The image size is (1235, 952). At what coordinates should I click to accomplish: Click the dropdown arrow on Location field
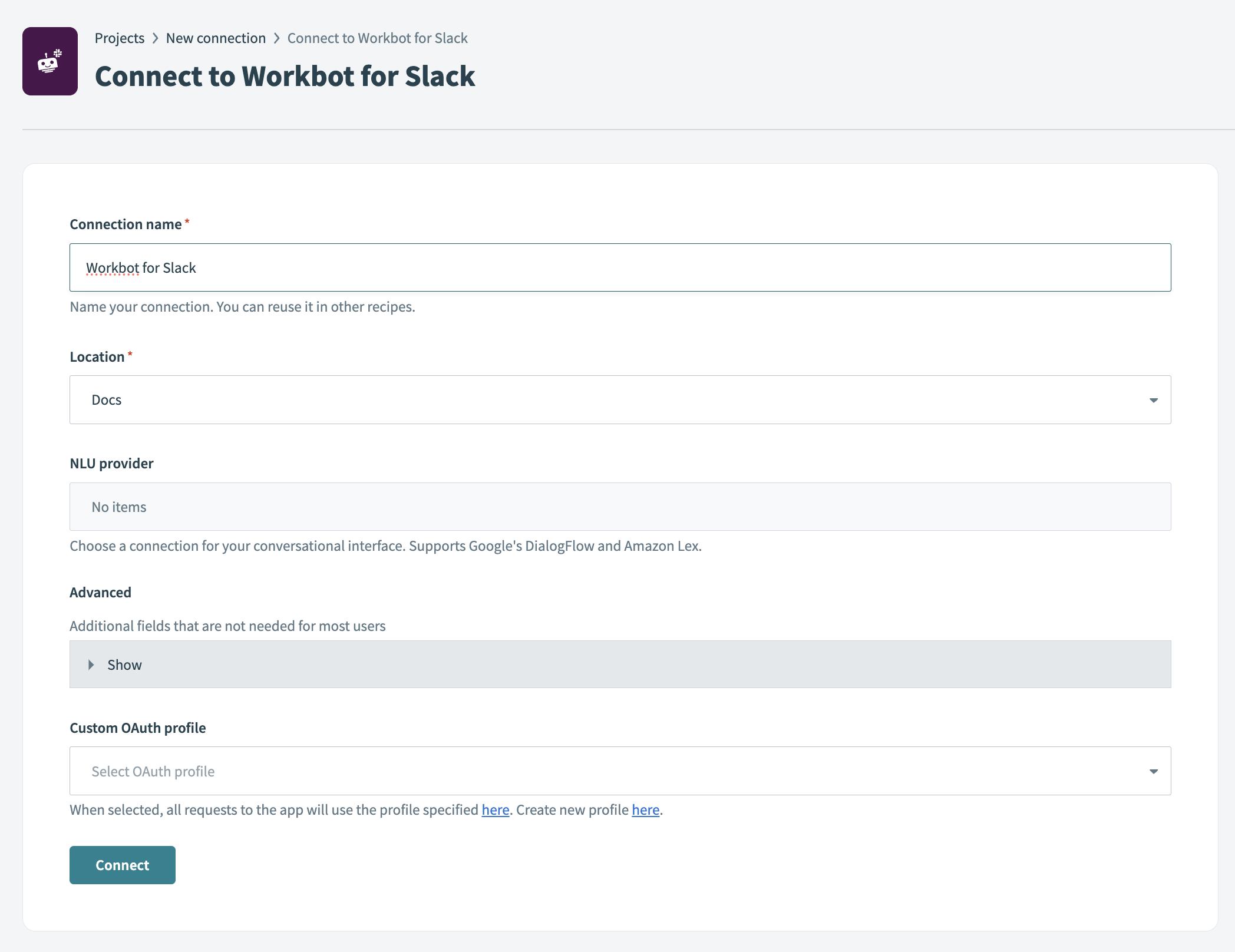1154,399
